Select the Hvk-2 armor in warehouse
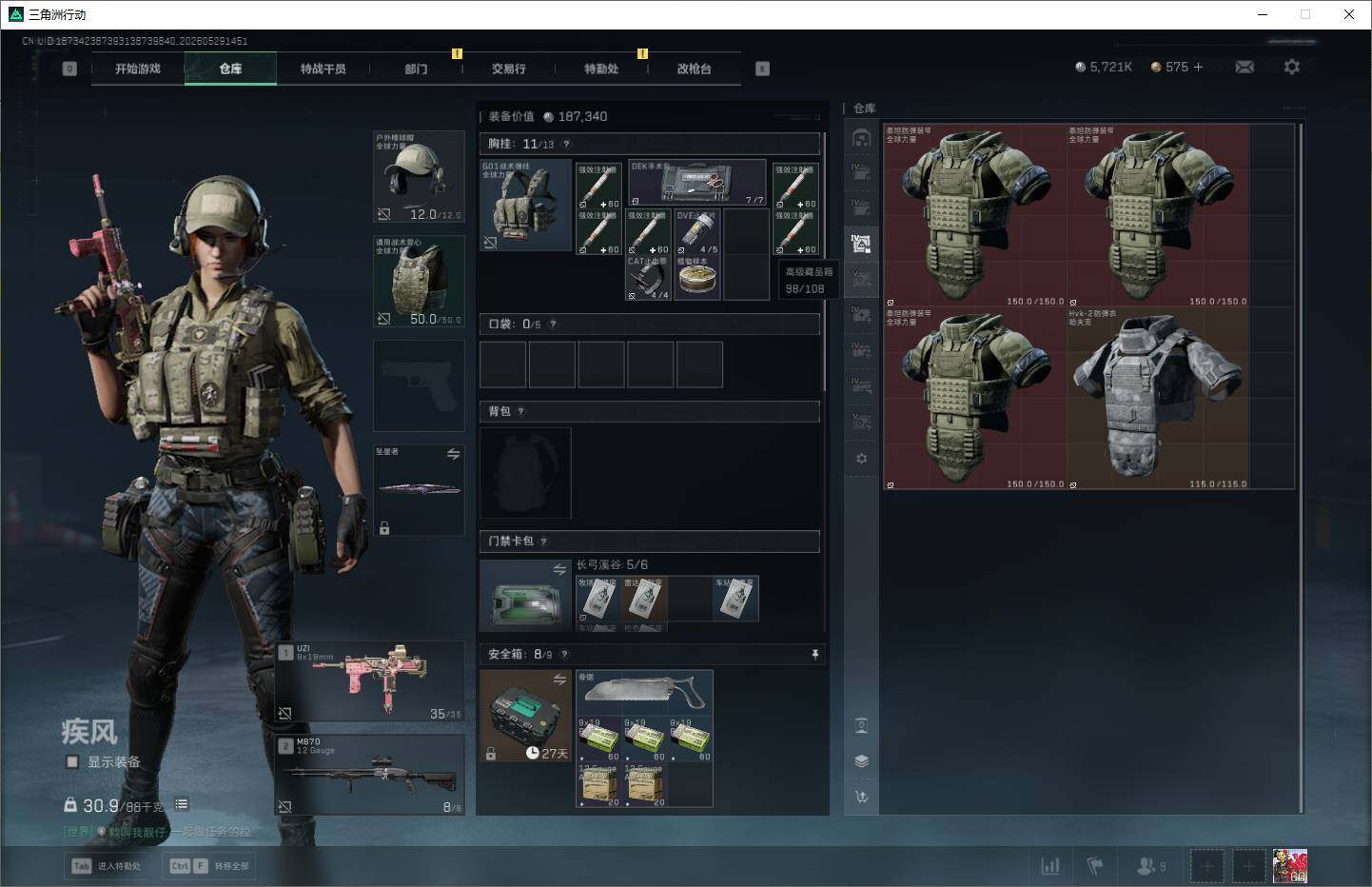1372x887 pixels. tap(1158, 398)
